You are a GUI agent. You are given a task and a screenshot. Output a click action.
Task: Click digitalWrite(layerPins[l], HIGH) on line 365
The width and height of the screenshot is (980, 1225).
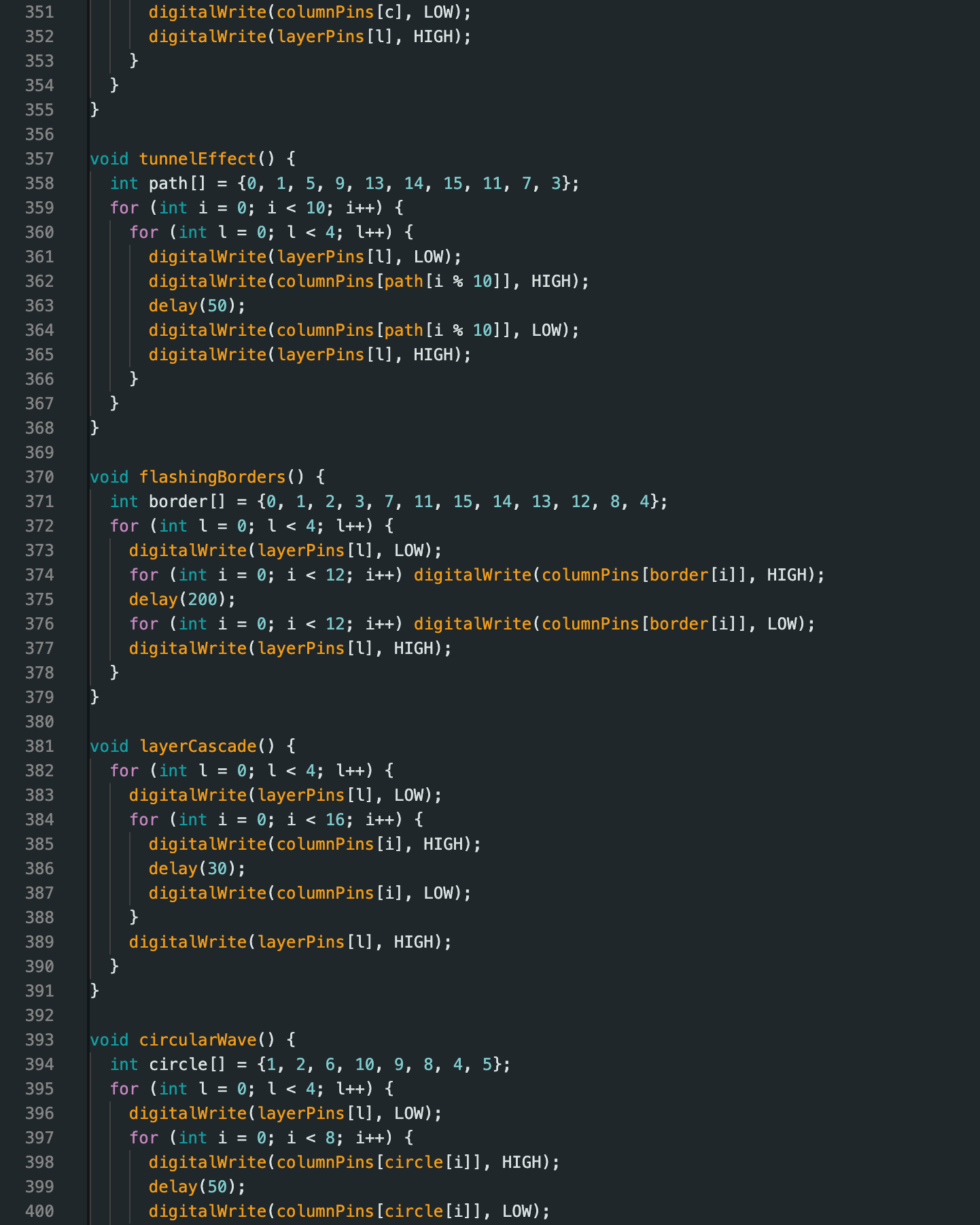click(x=310, y=355)
